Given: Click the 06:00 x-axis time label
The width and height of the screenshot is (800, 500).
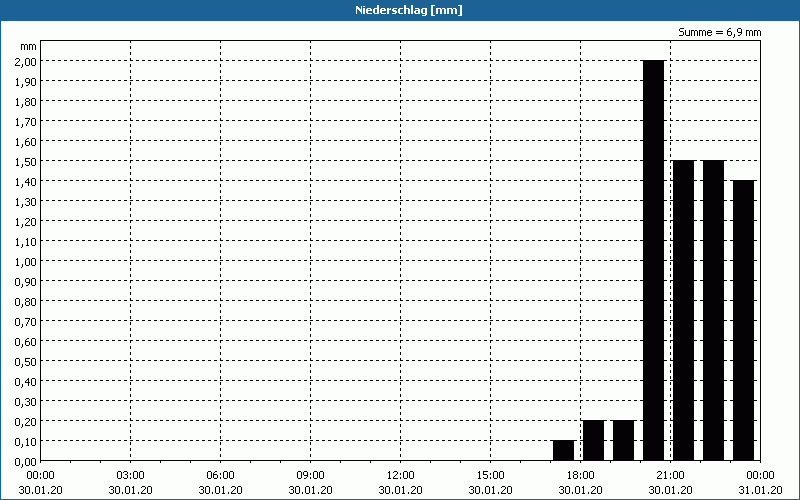Looking at the screenshot, I should click(220, 476).
